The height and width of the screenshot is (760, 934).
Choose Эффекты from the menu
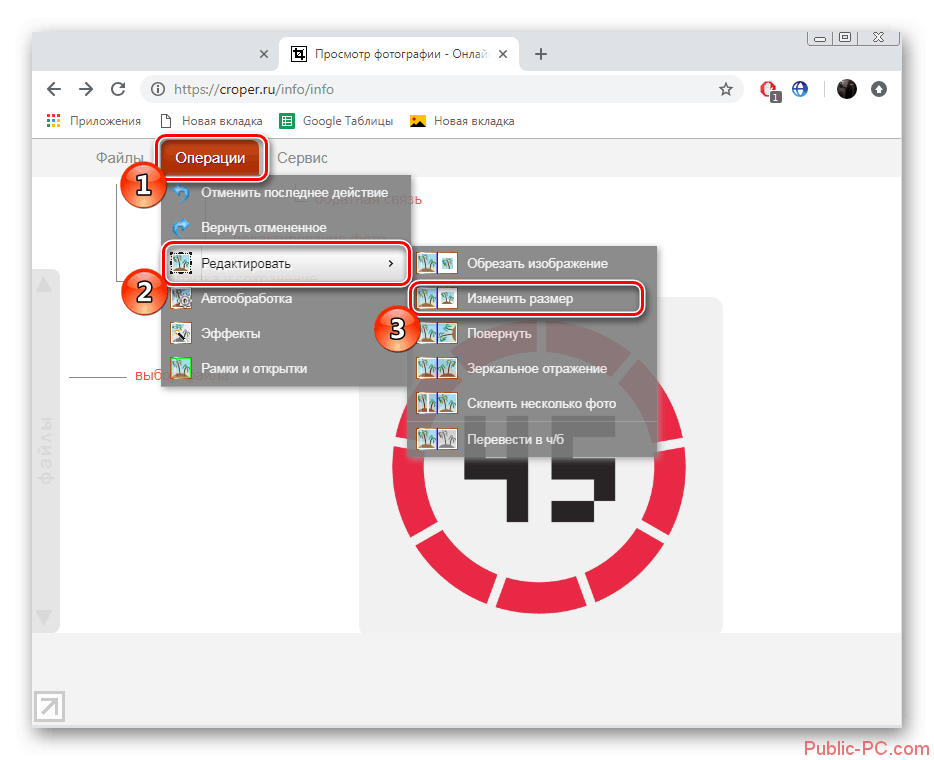pyautogui.click(x=284, y=334)
